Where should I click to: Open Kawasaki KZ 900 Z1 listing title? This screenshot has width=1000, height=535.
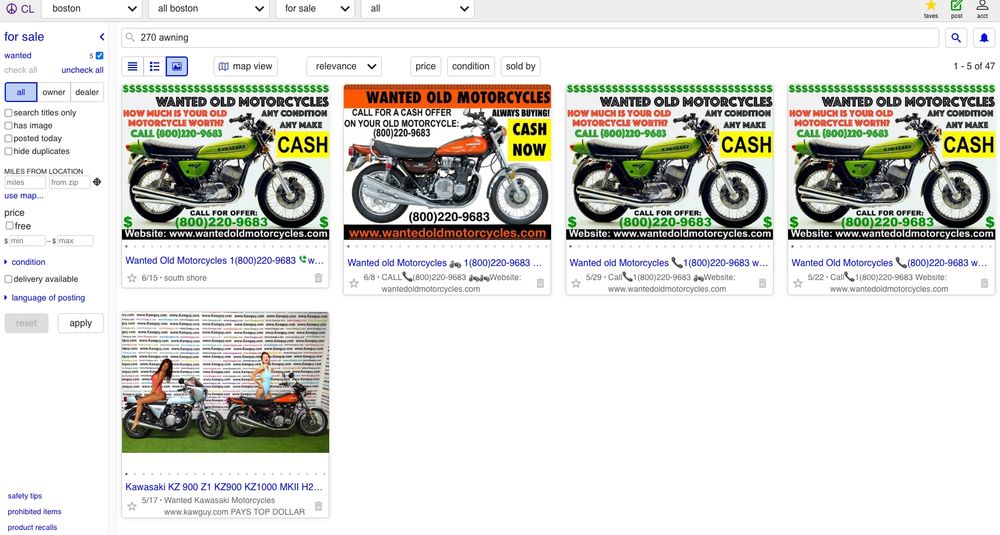(224, 487)
